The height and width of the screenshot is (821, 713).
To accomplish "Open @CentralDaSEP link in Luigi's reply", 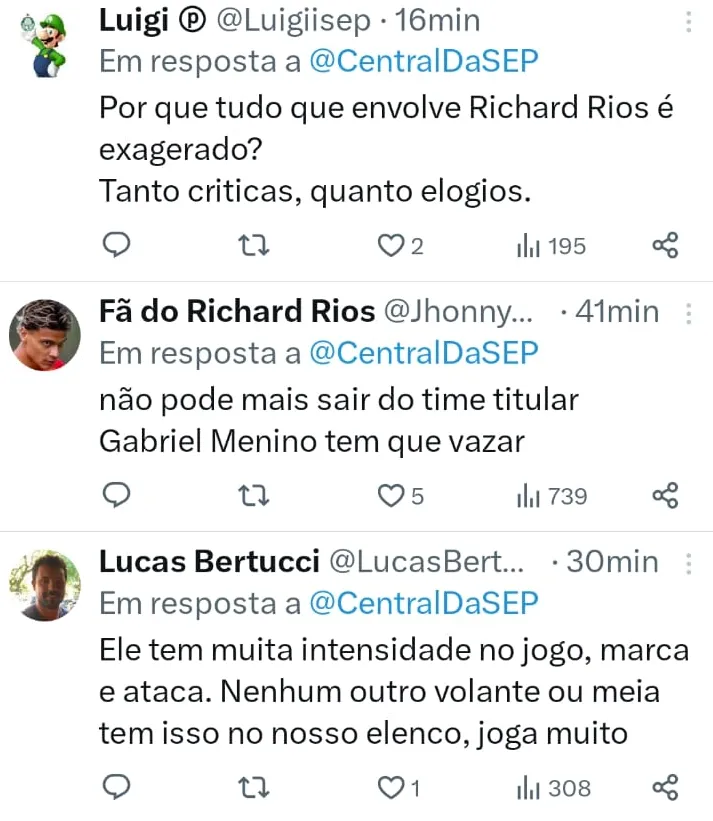I will coord(424,61).
